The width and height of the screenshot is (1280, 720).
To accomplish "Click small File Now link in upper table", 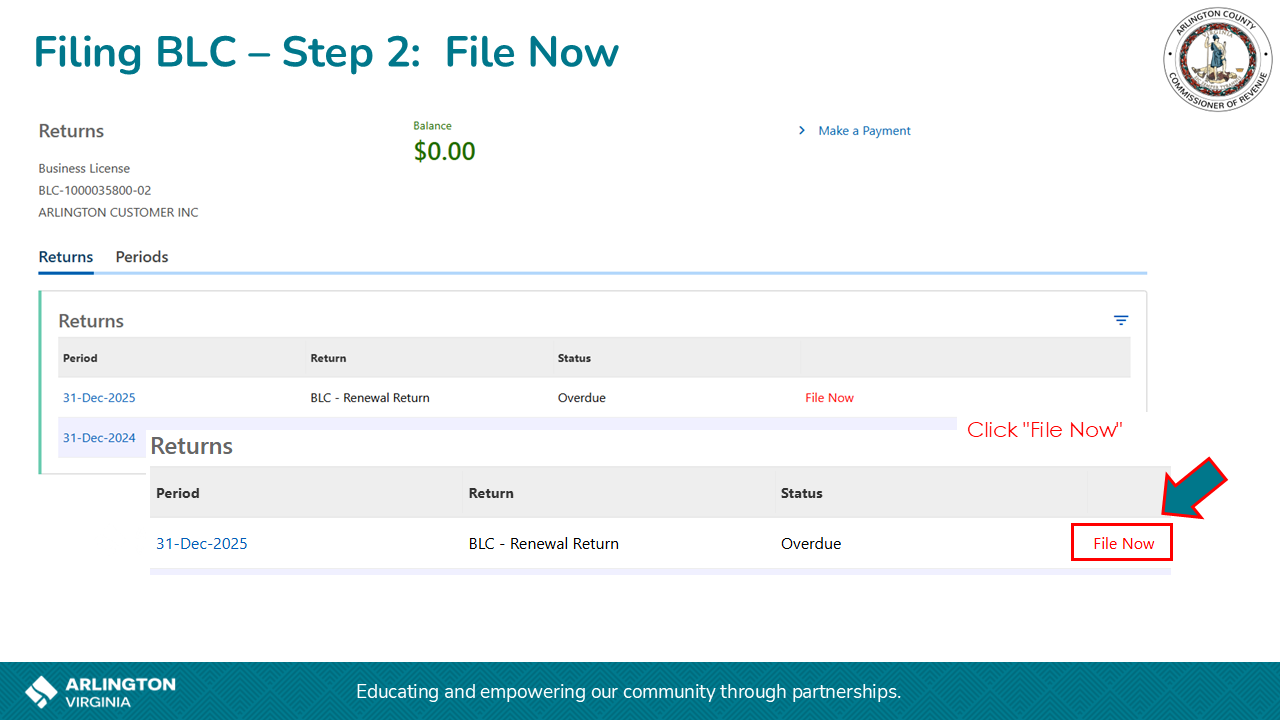I will 829,398.
